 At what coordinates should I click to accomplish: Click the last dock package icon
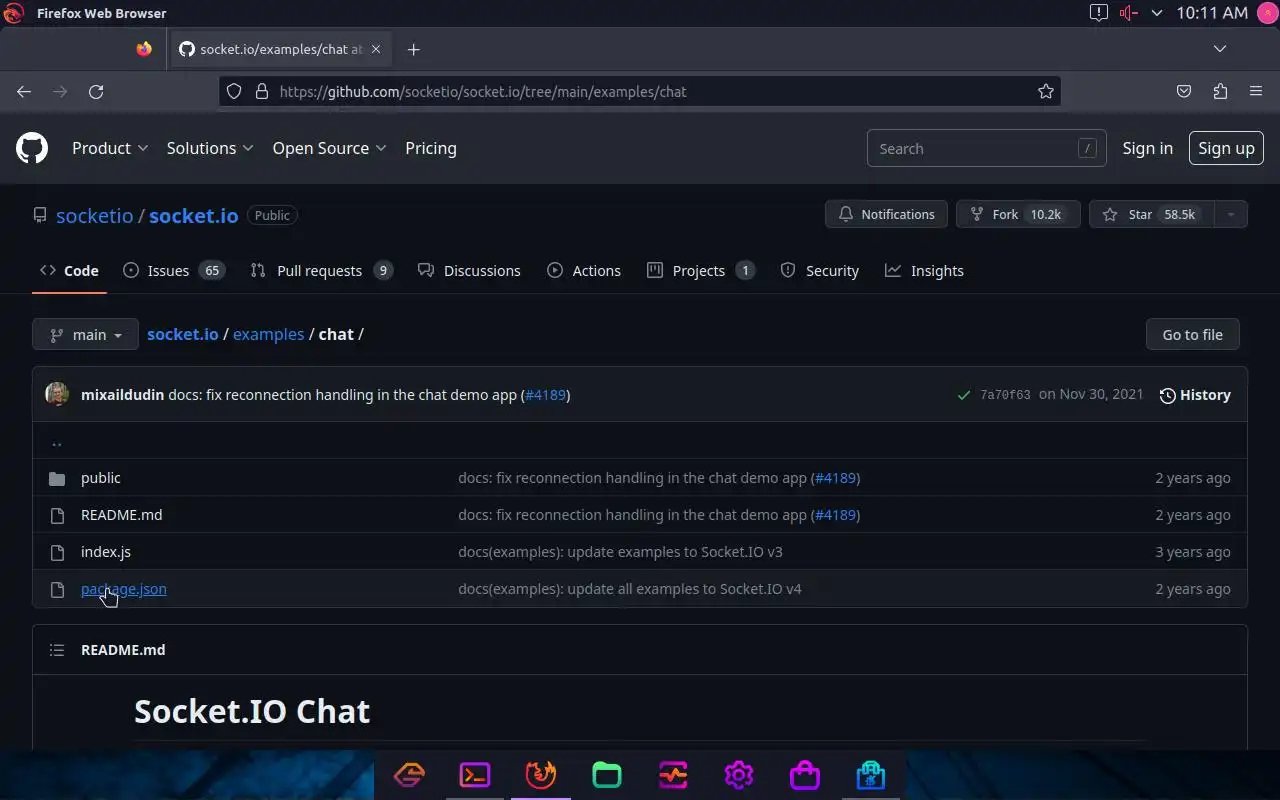(x=871, y=775)
